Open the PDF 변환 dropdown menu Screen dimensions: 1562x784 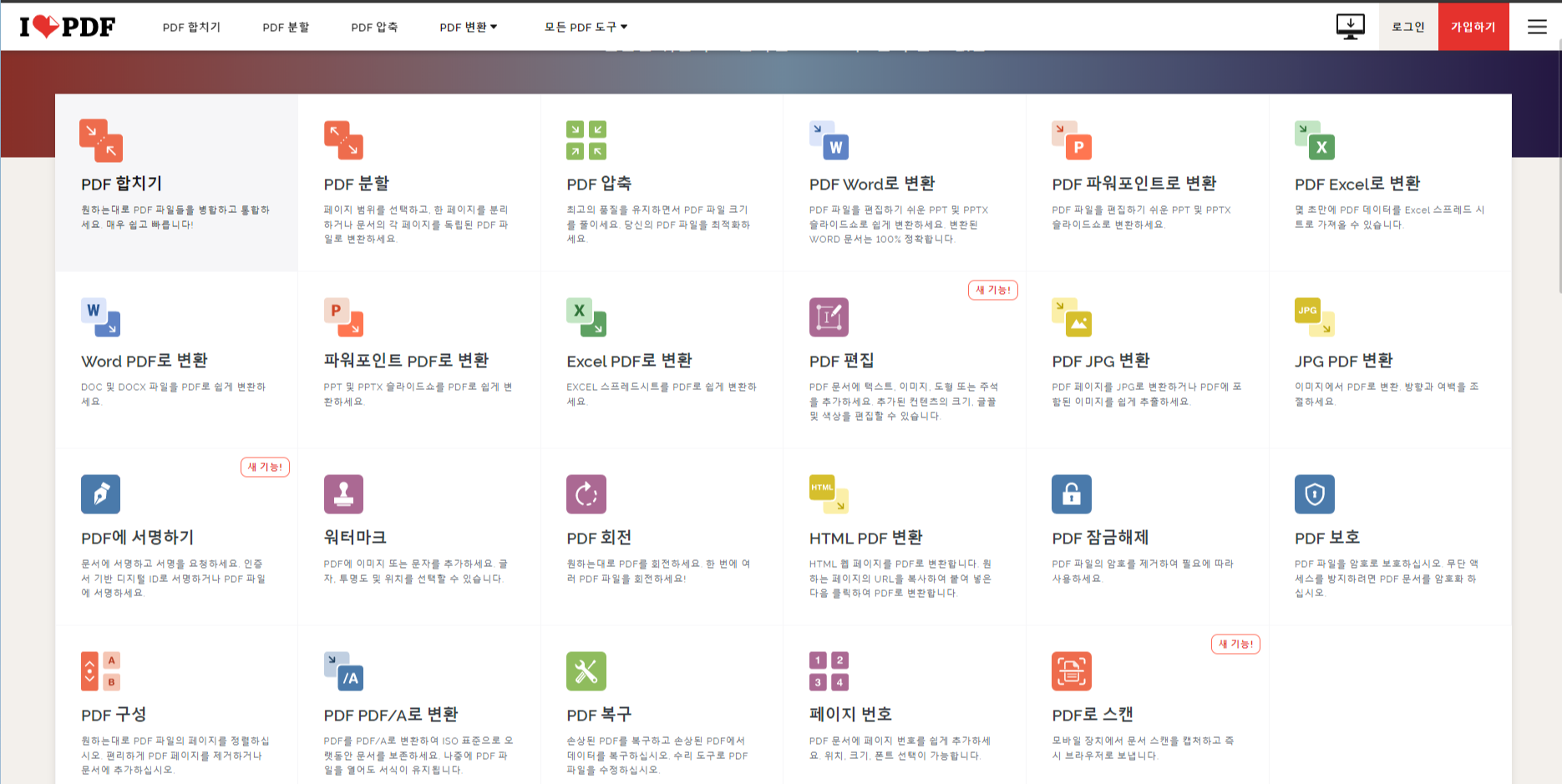[x=468, y=26]
